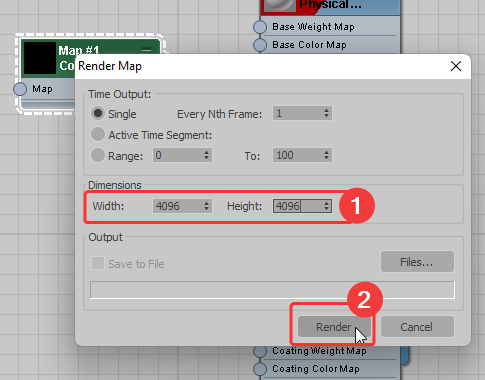The width and height of the screenshot is (485, 380).
Task: Click the Map input socket on Map #1 node
Action: [x=20, y=89]
